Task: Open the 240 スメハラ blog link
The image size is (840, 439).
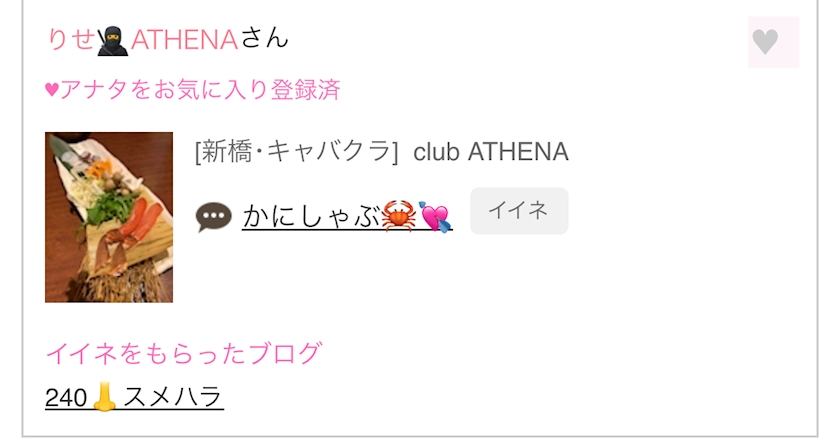Action: (134, 397)
